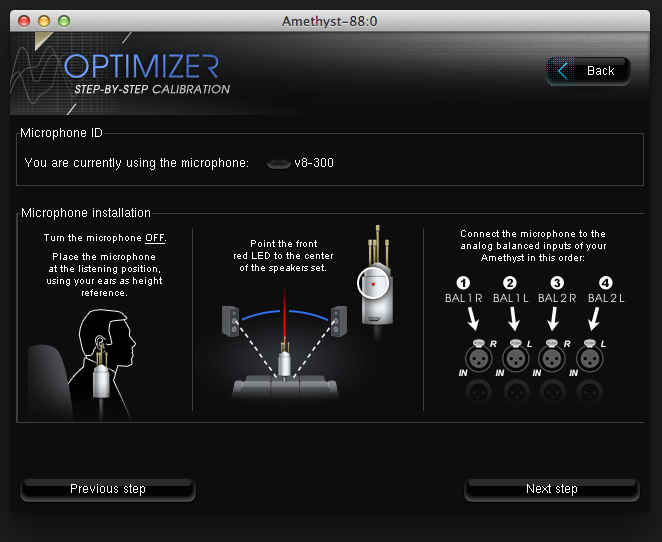662x542 pixels.
Task: Click the 'Place the microphone' instruction text
Action: pos(104,274)
